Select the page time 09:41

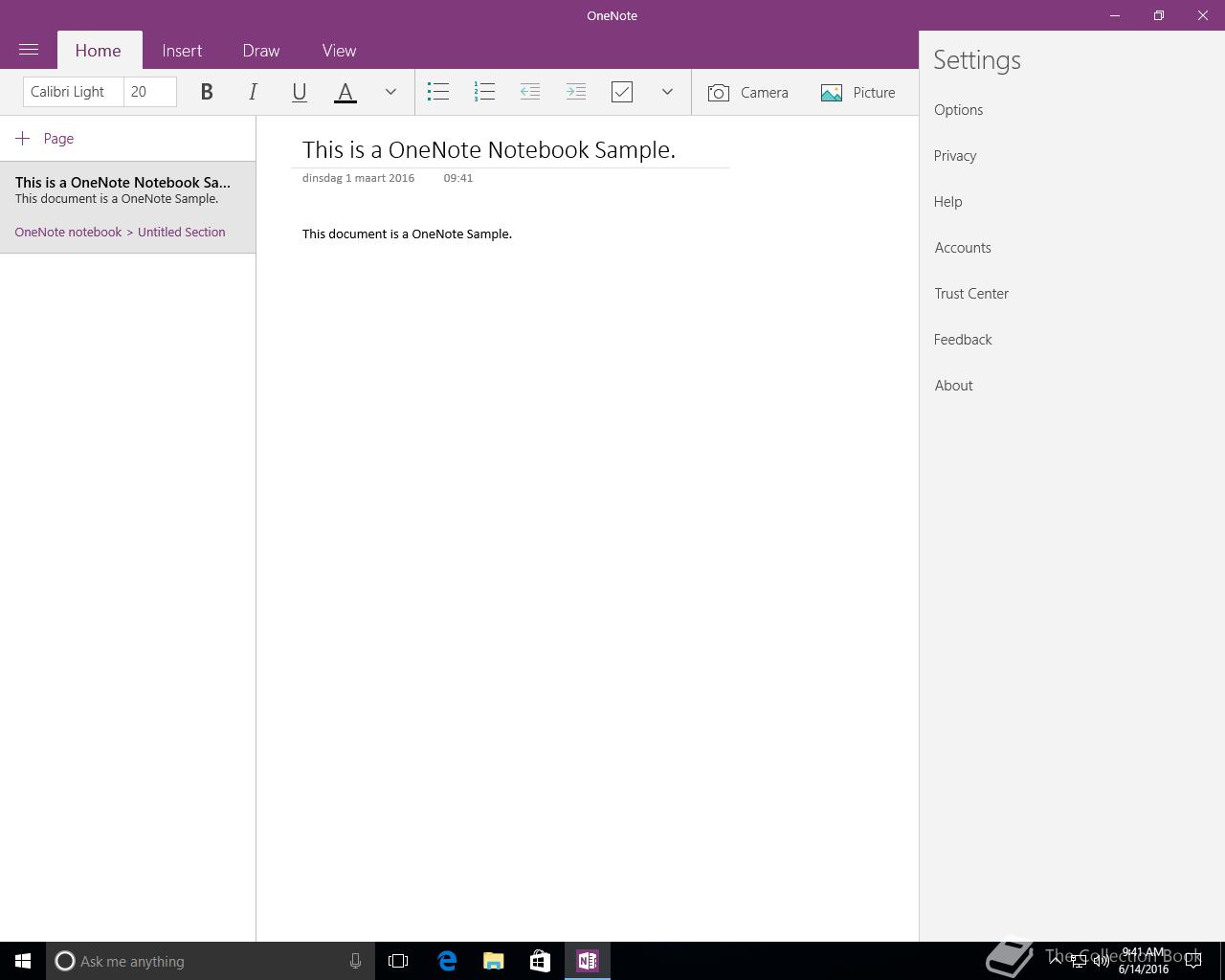458,178
